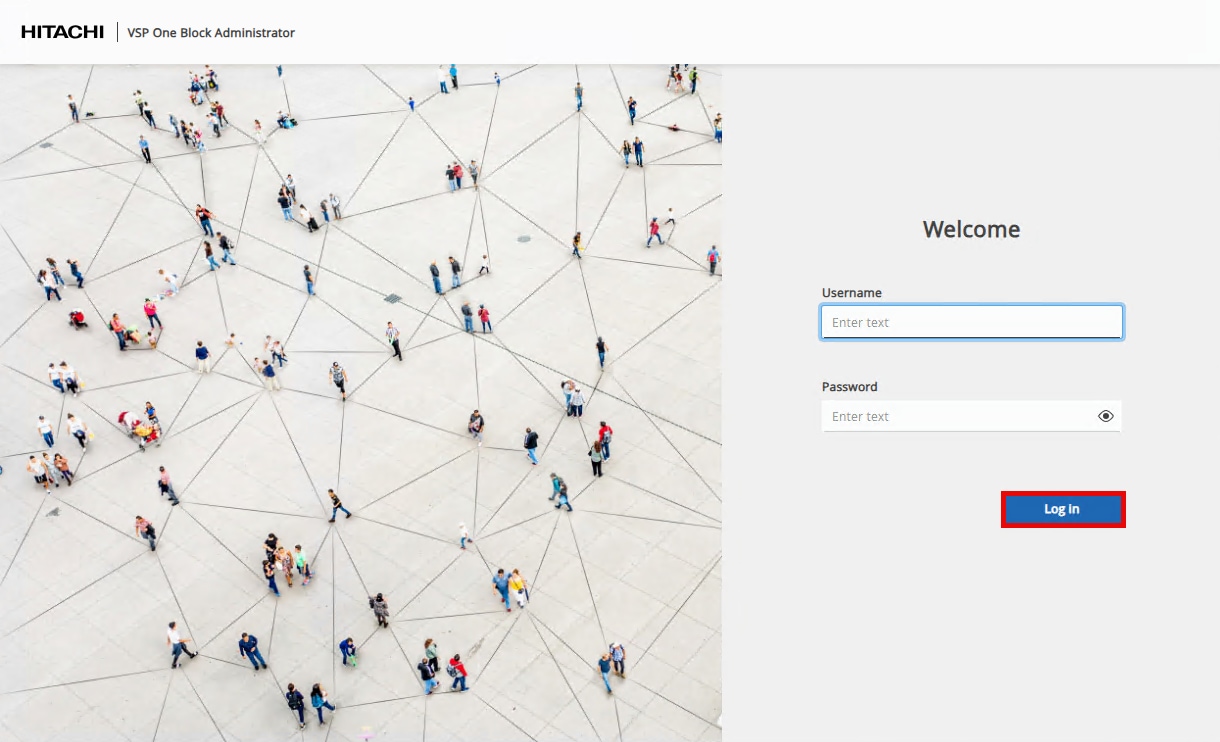Viewport: 1220px width, 742px height.
Task: Click the Username label
Action: [851, 292]
